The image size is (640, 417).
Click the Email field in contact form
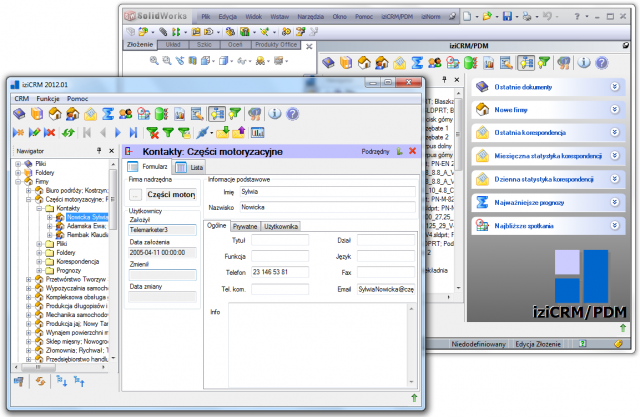point(386,289)
